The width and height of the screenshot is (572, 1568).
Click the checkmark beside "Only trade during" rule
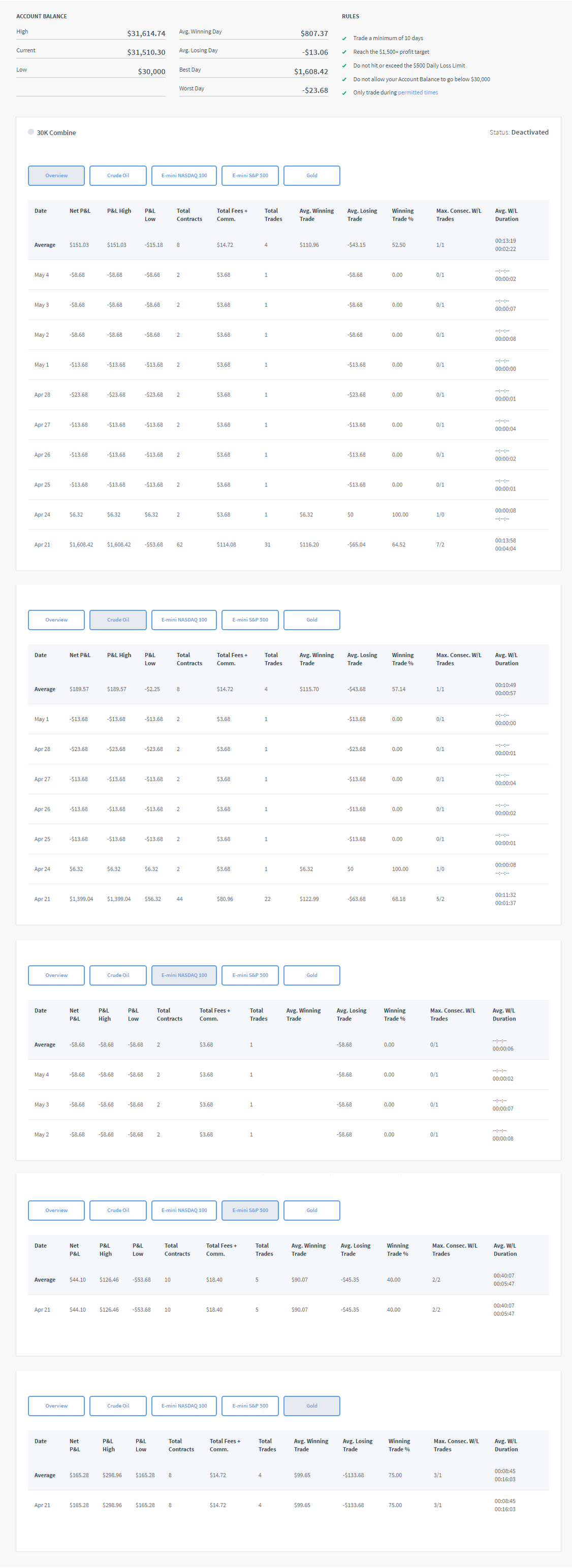[344, 93]
